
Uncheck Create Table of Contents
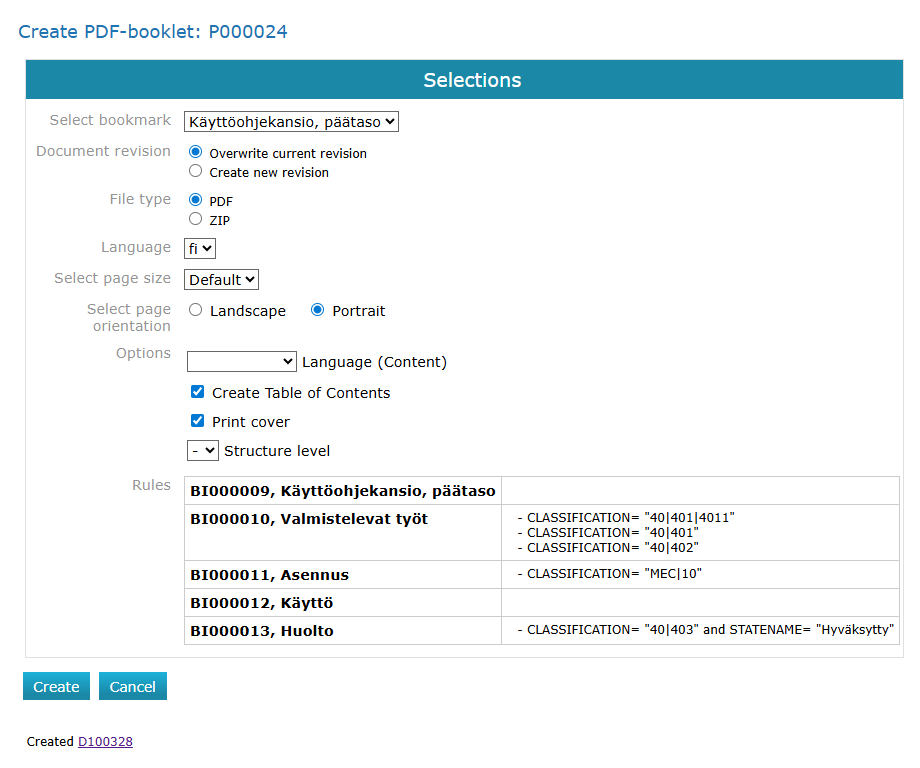pos(197,392)
